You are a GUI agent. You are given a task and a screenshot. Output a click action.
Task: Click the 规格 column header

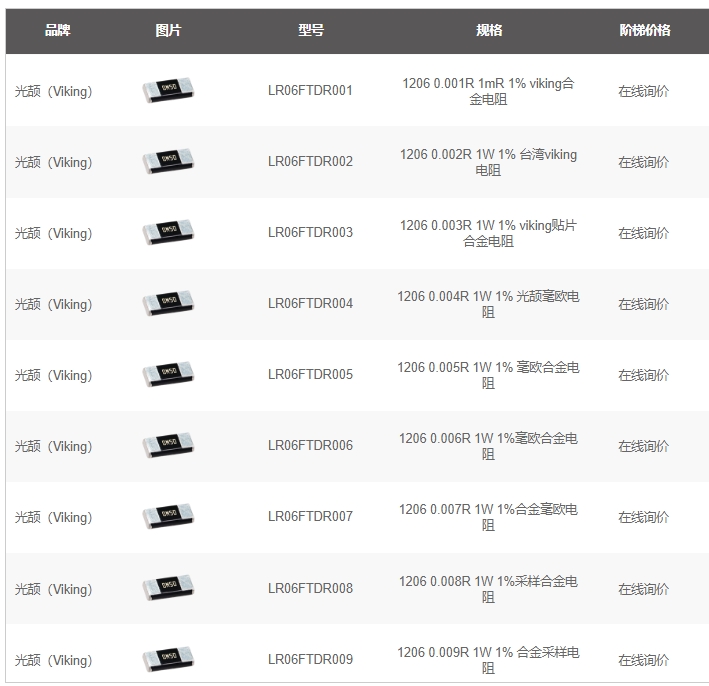click(x=488, y=31)
